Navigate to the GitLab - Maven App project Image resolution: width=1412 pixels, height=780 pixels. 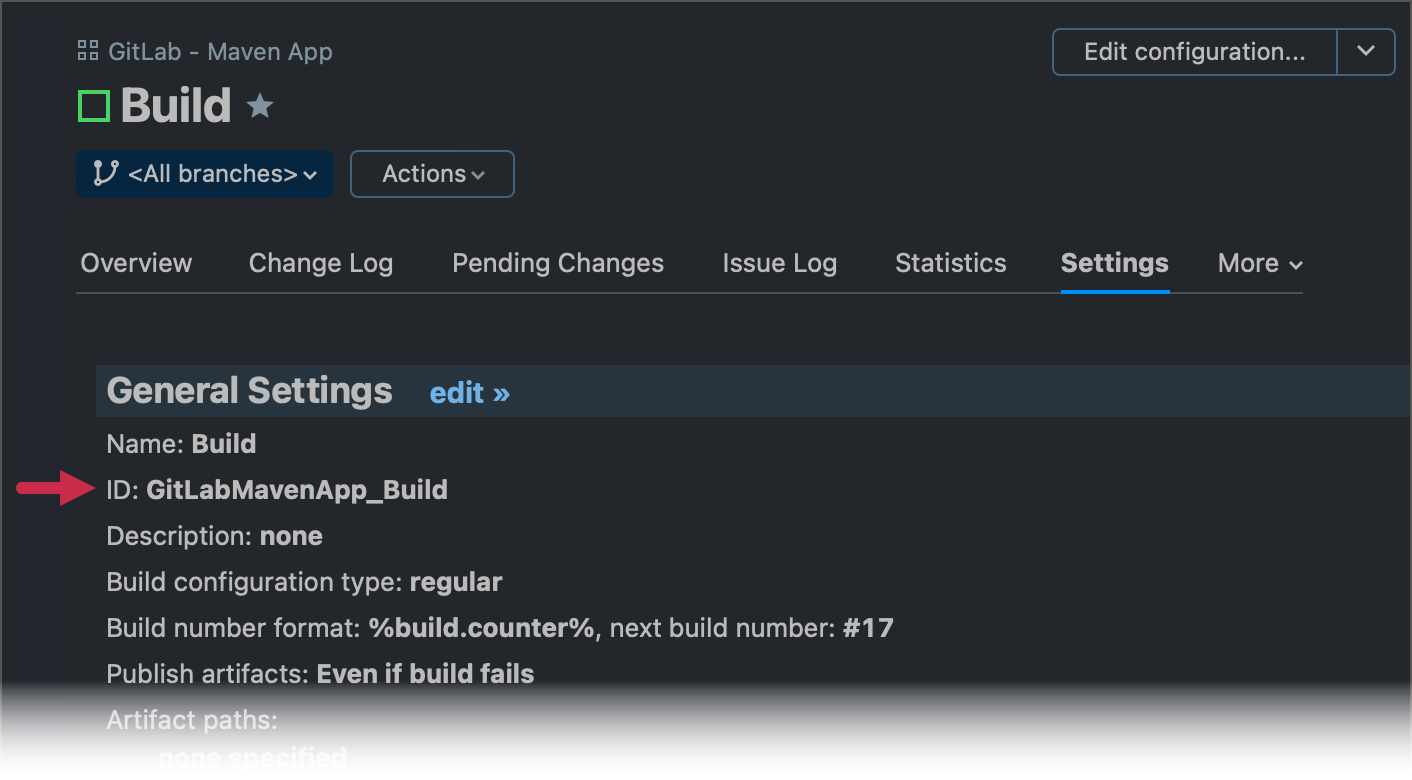[x=219, y=51]
